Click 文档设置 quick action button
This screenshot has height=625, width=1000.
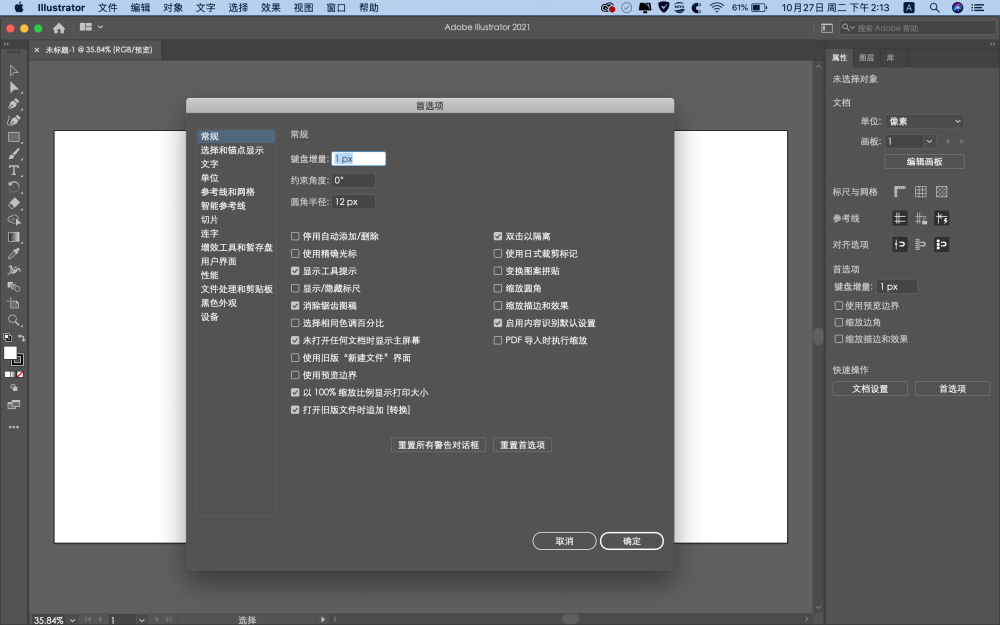[871, 389]
